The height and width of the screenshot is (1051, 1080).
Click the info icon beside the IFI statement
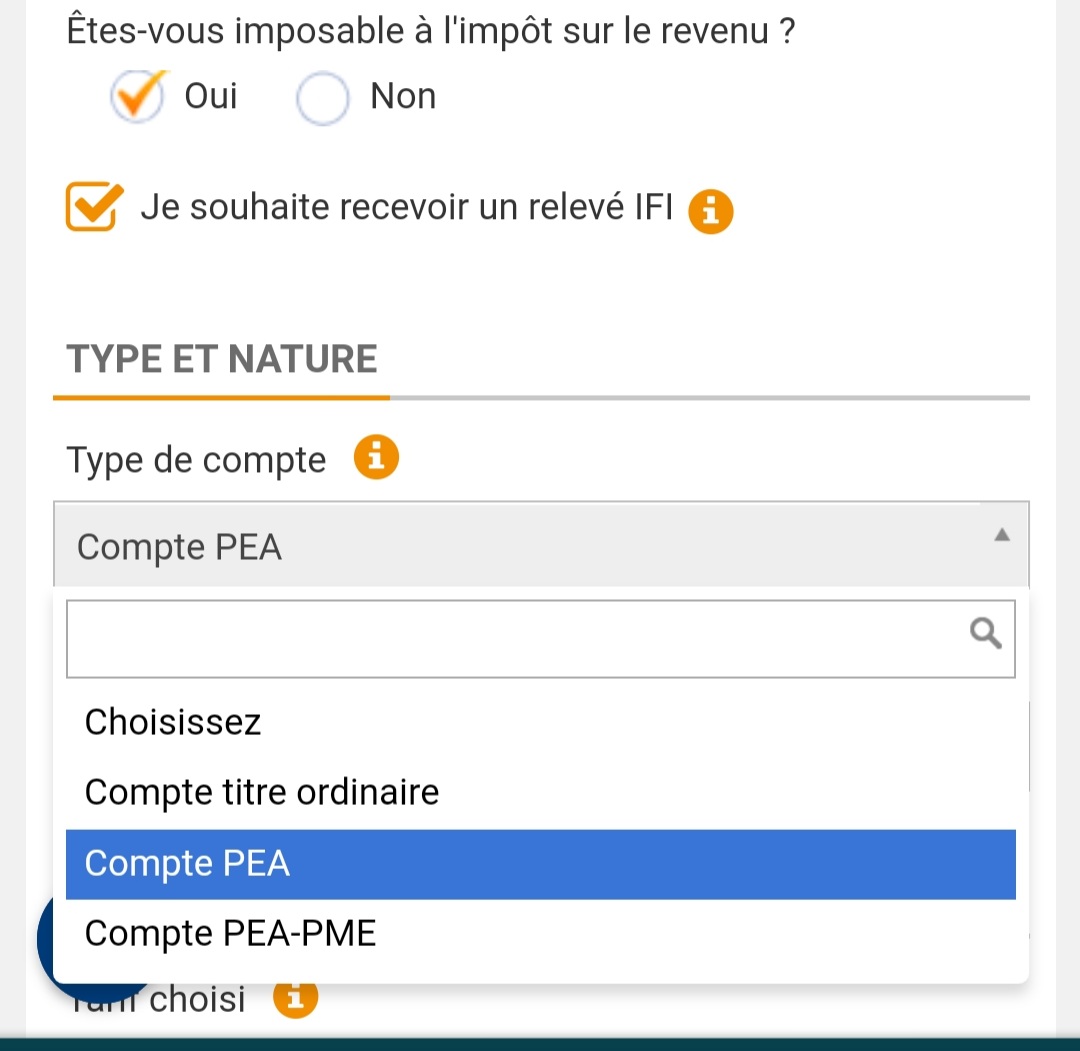coord(711,211)
